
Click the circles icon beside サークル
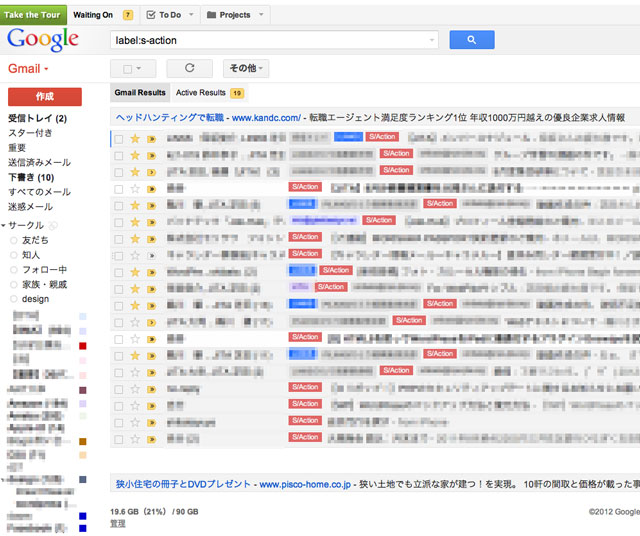point(53,225)
